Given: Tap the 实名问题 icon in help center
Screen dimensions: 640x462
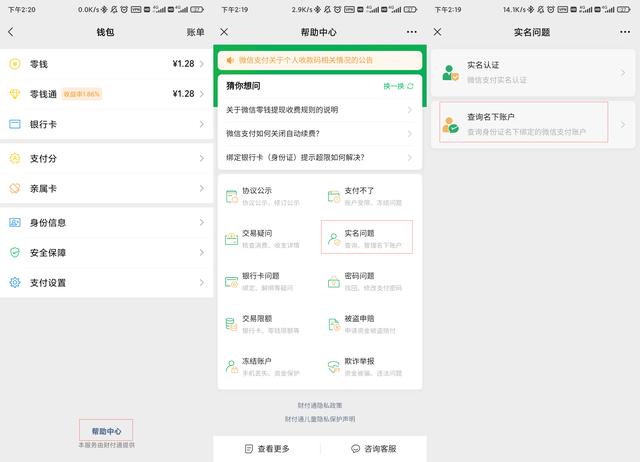Looking at the screenshot, I should [334, 239].
